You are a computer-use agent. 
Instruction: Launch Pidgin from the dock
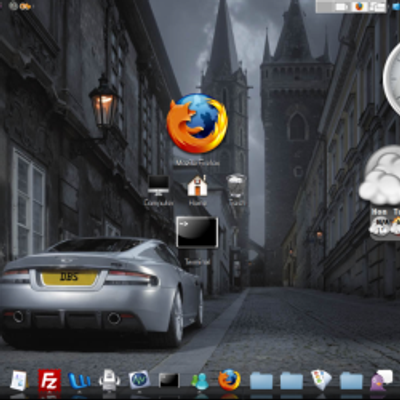381,380
